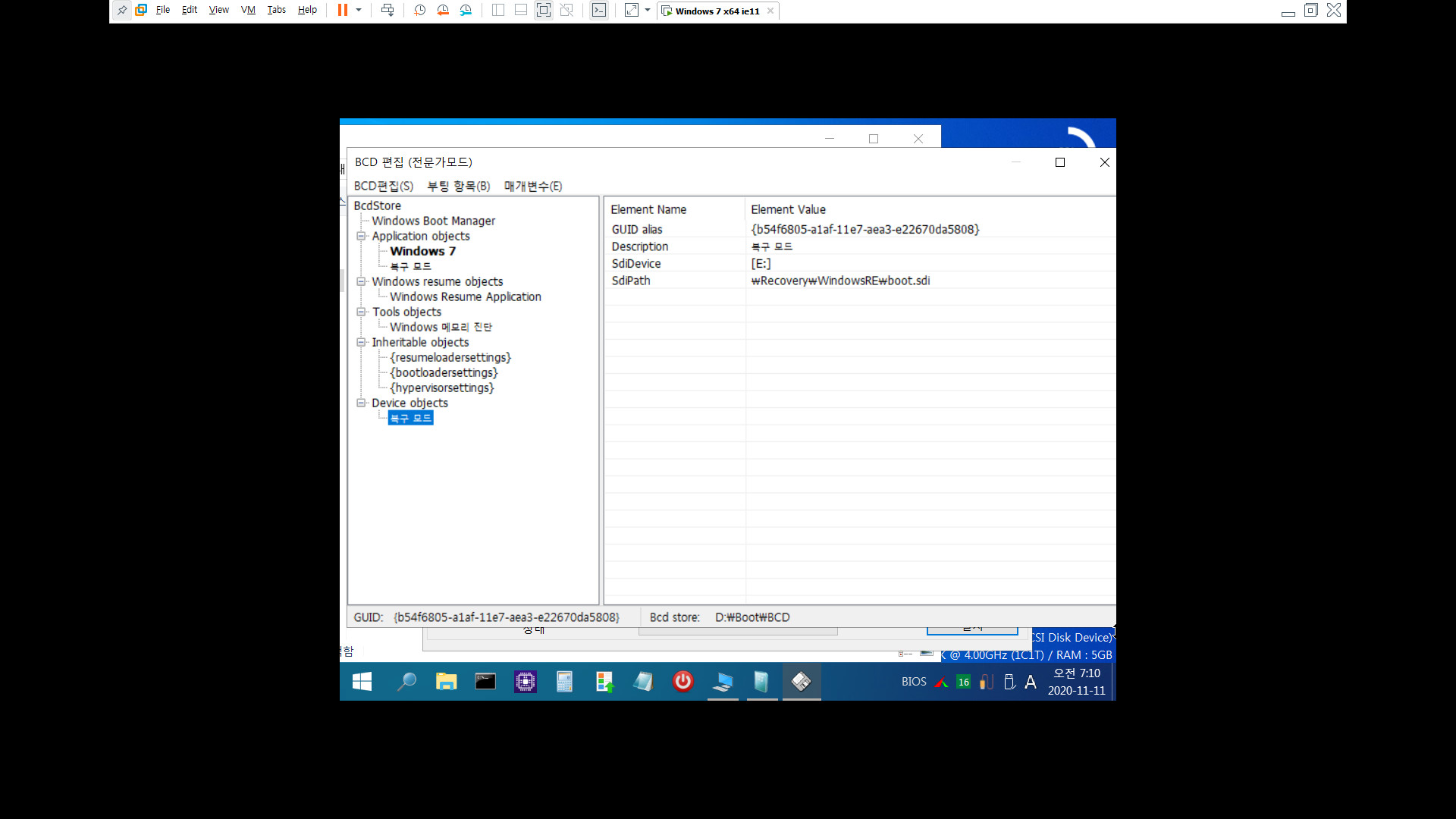Revert to the previous snapshot
This screenshot has width=1456, height=819.
pyautogui.click(x=443, y=11)
